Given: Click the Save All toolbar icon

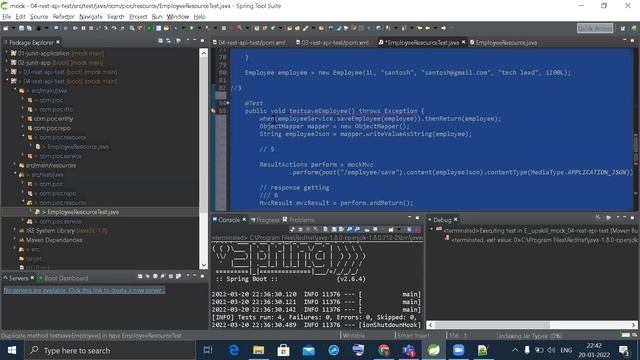Looking at the screenshot, I should coord(29,28).
